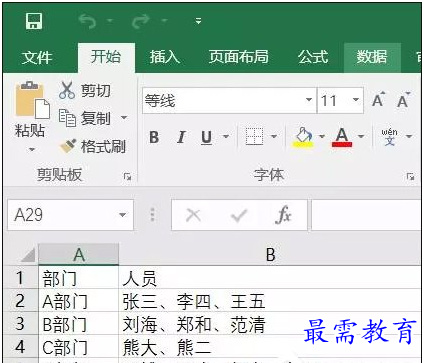Open the Name Box dropdown arrow
This screenshot has width=425, height=363.
pyautogui.click(x=123, y=215)
